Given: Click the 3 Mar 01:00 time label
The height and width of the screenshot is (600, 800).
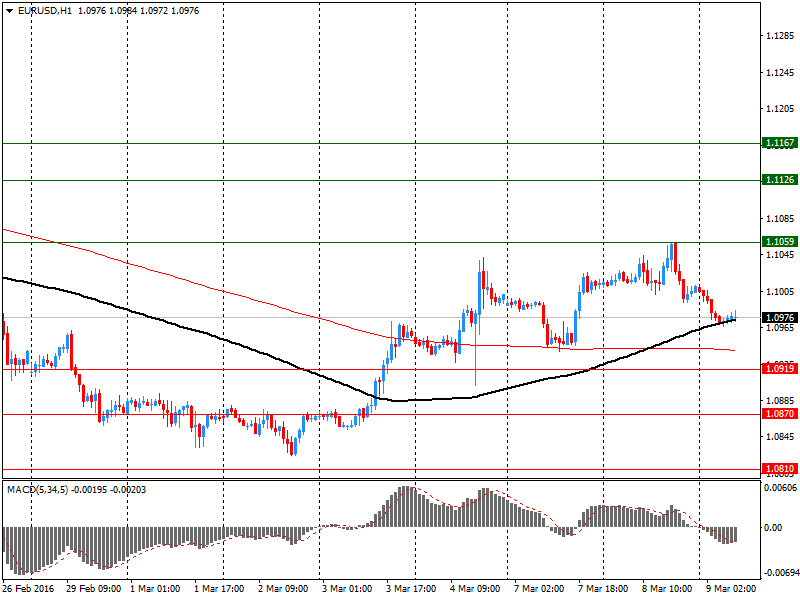Looking at the screenshot, I should pos(347,589).
